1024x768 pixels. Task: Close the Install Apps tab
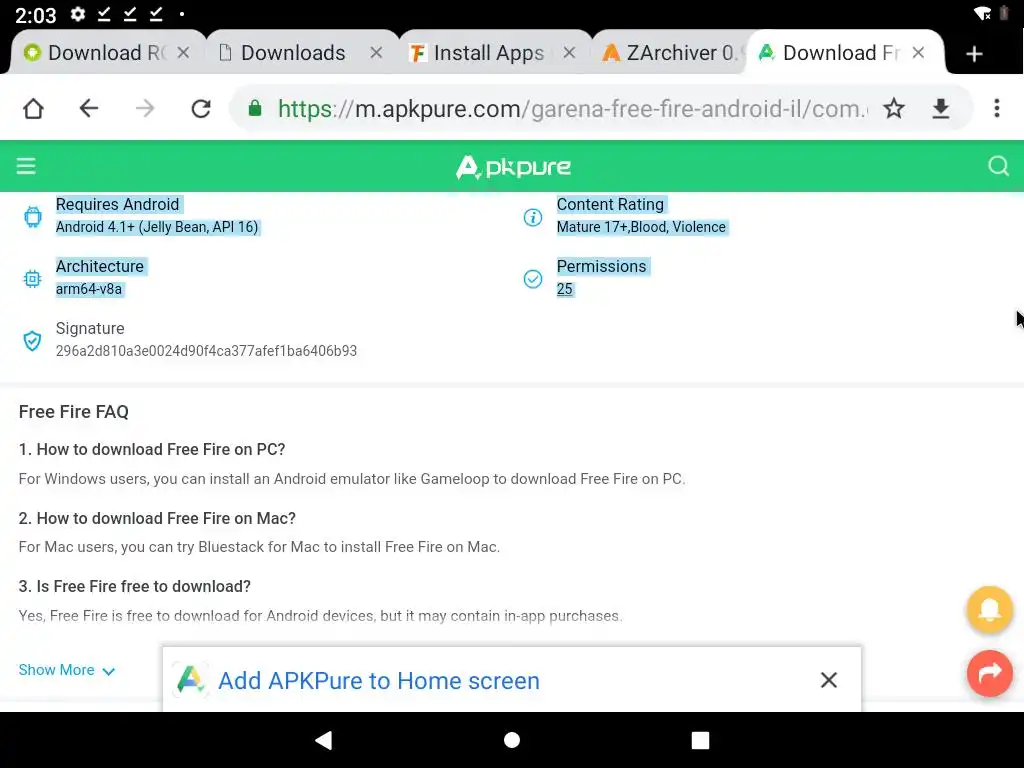[x=569, y=53]
